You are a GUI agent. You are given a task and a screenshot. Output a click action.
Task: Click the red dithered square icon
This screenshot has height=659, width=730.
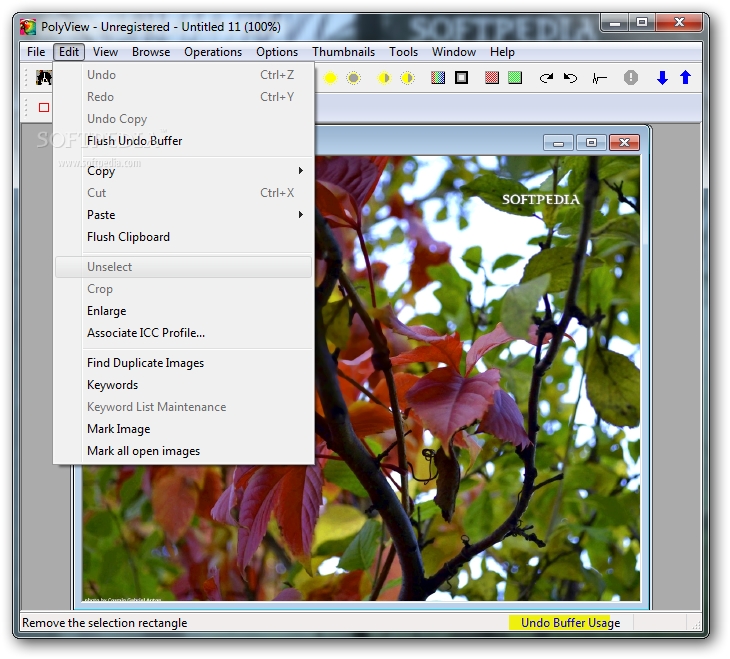492,78
